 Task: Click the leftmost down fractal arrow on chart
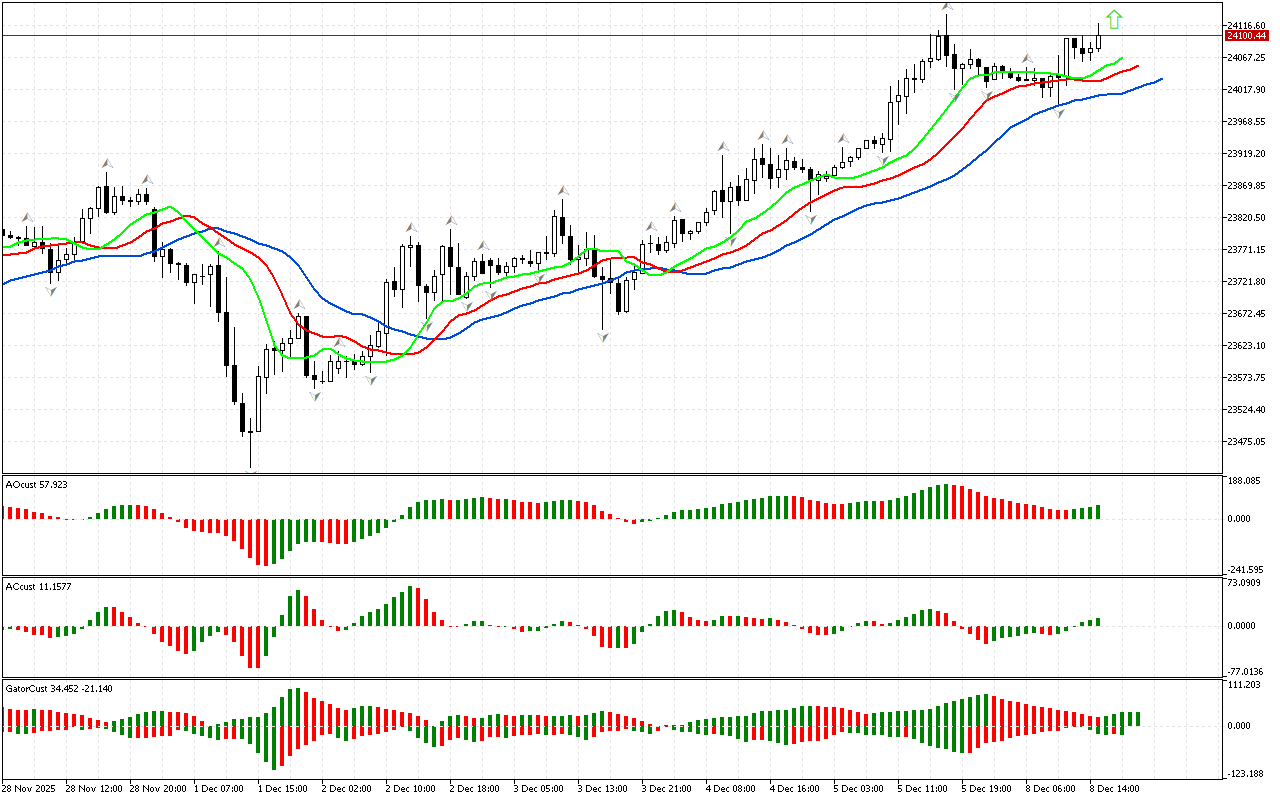click(50, 291)
